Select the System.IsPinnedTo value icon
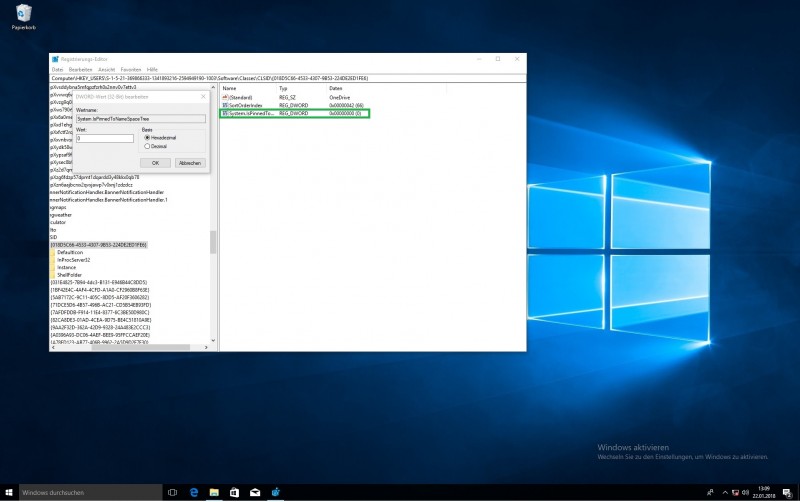 click(x=225, y=113)
